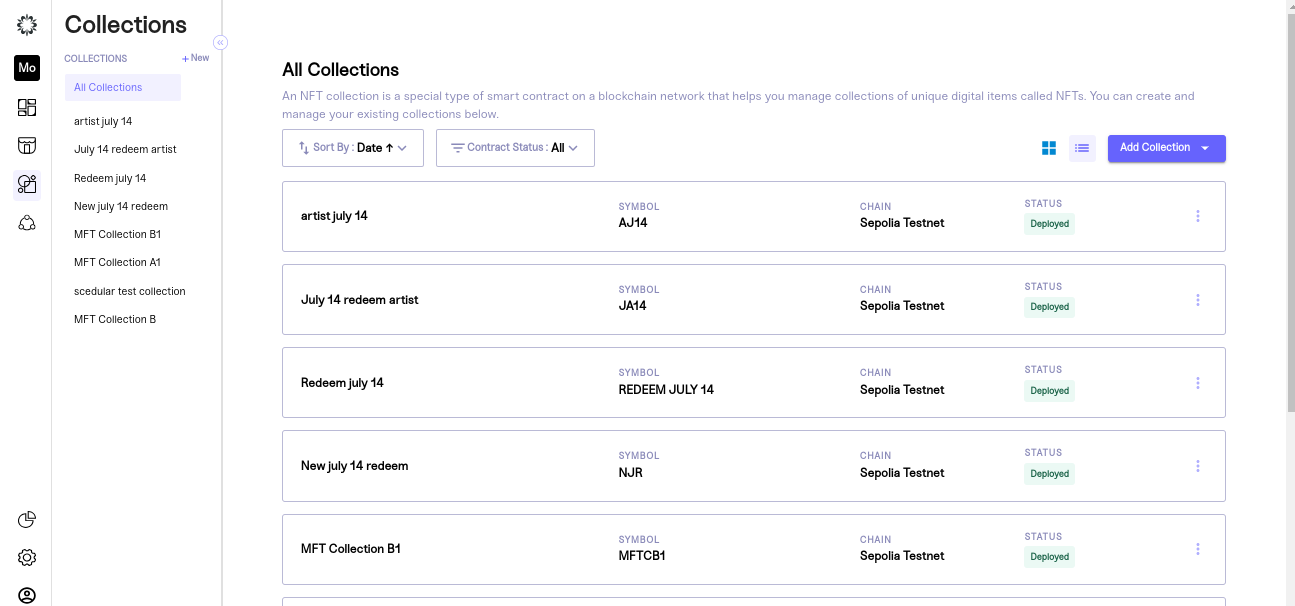Select MFT Collection A1 in sidebar

[x=117, y=262]
